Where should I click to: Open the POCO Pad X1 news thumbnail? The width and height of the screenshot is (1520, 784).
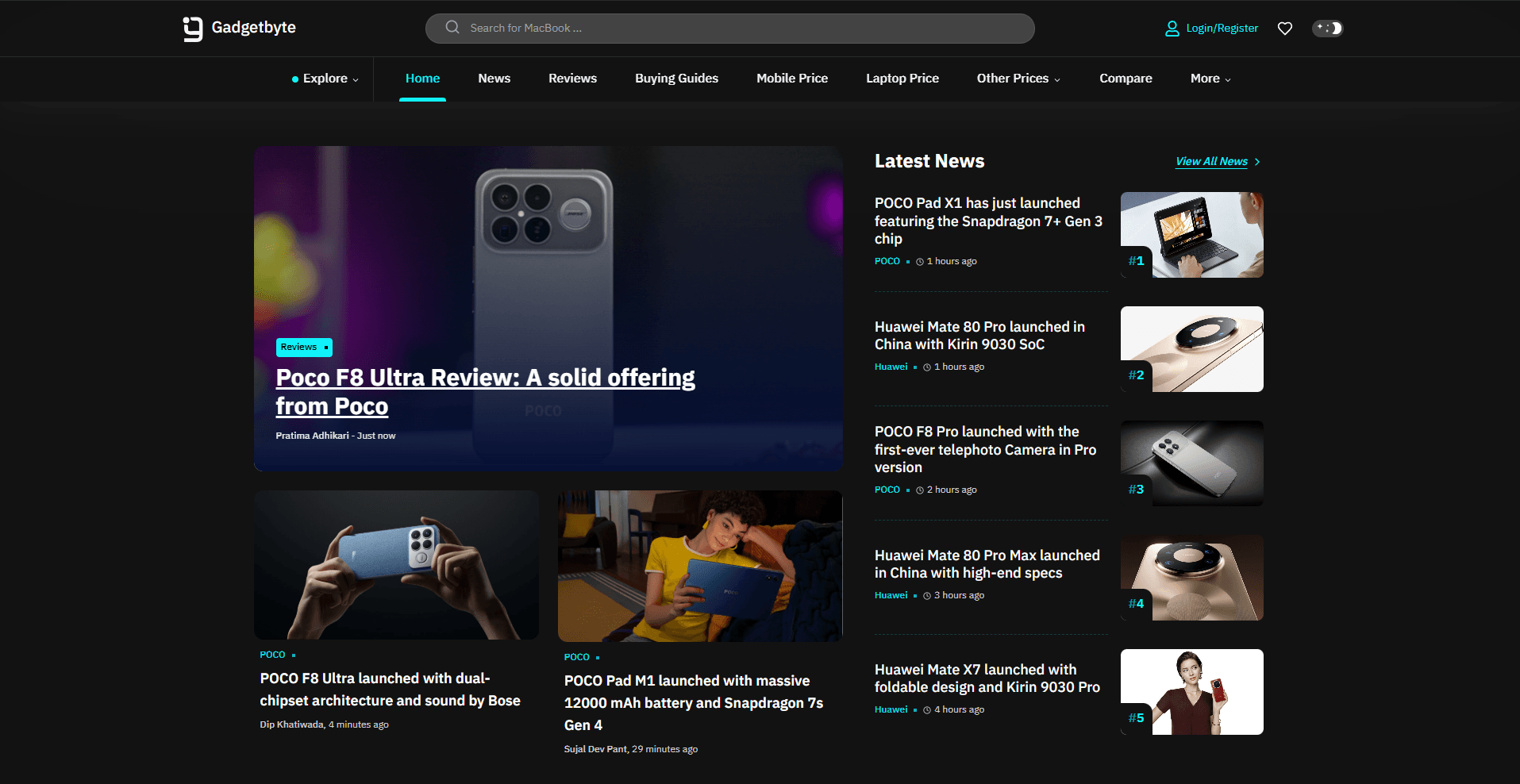[1192, 235]
